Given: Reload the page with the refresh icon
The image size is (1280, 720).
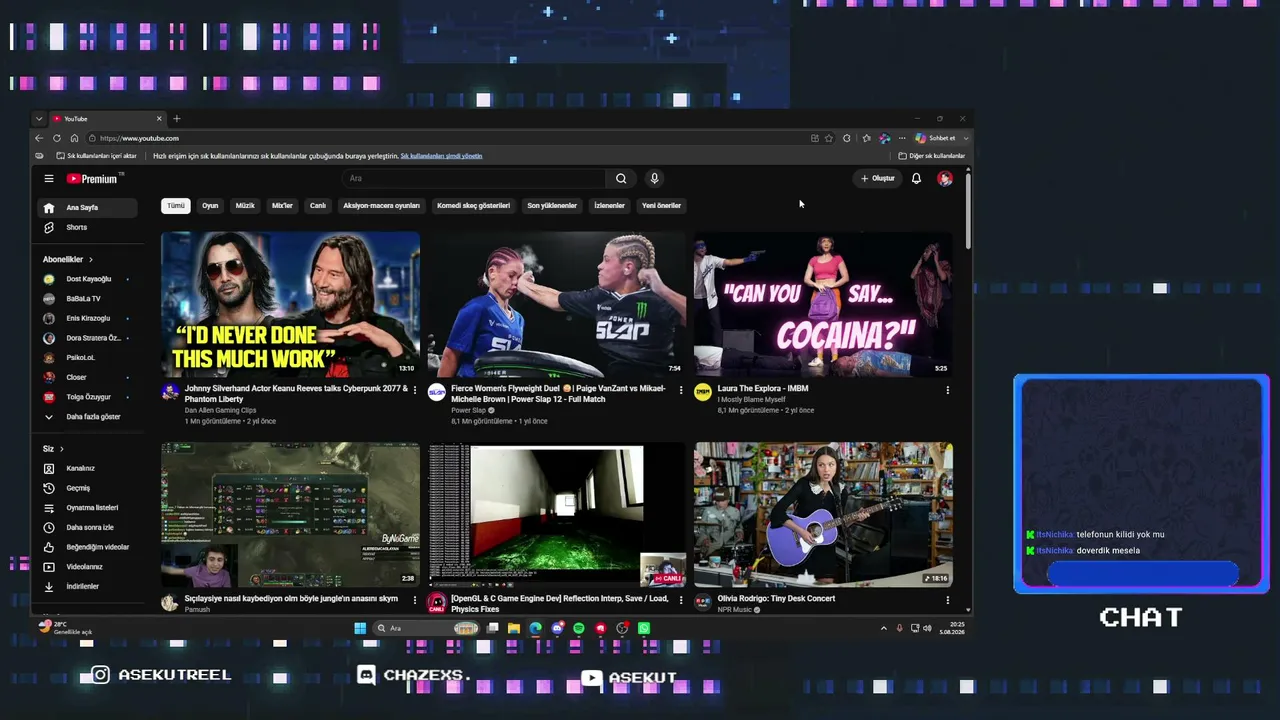Looking at the screenshot, I should point(57,138).
